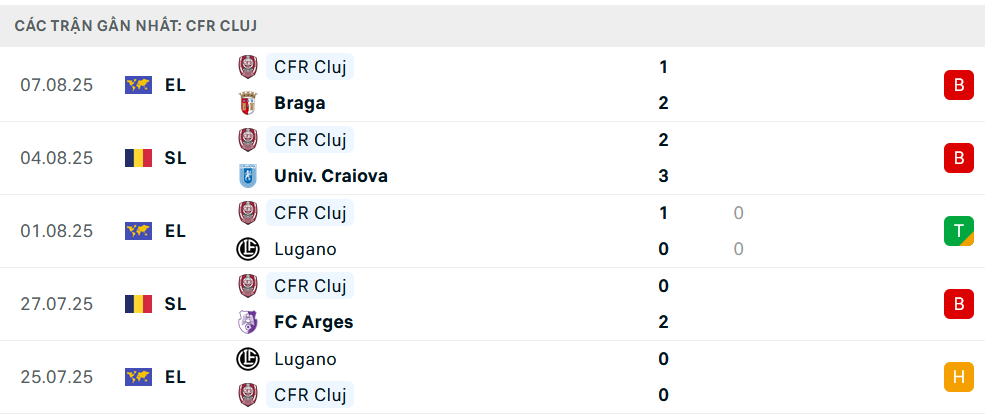
Task: Click Romanian flag icon for 04.08.25 match
Action: click(x=138, y=158)
